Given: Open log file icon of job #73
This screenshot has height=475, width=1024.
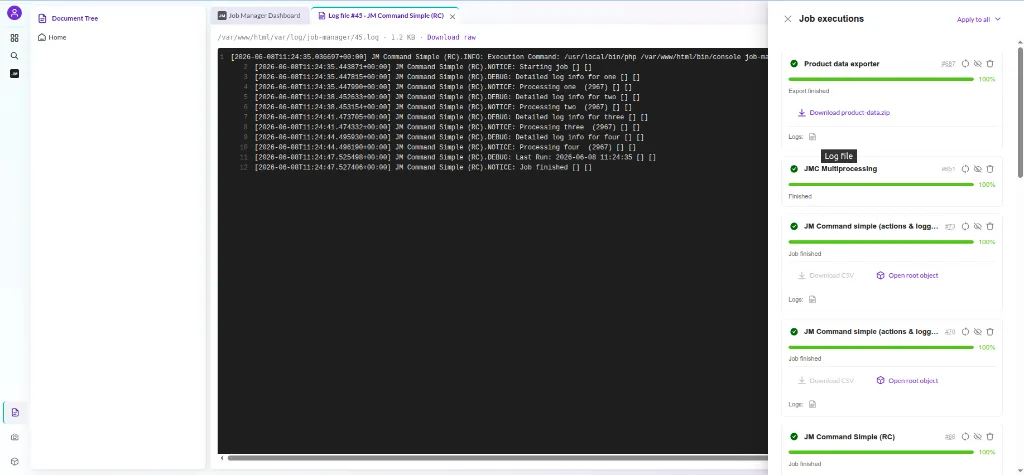Looking at the screenshot, I should 812,299.
